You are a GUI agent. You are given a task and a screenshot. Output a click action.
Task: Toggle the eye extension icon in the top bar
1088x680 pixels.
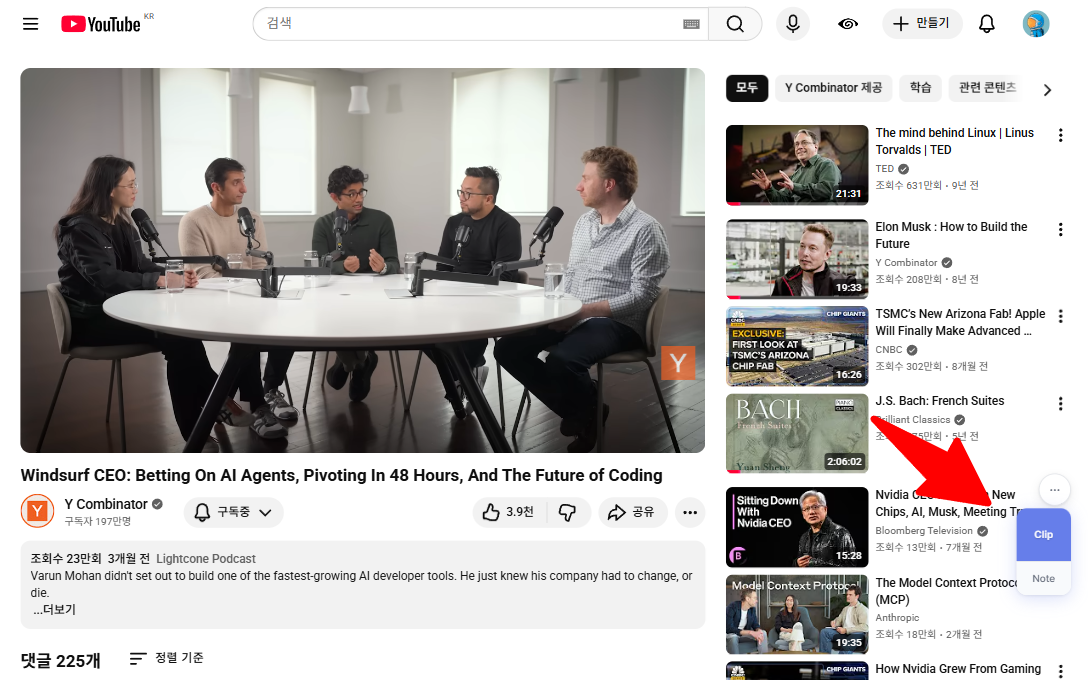(x=847, y=24)
